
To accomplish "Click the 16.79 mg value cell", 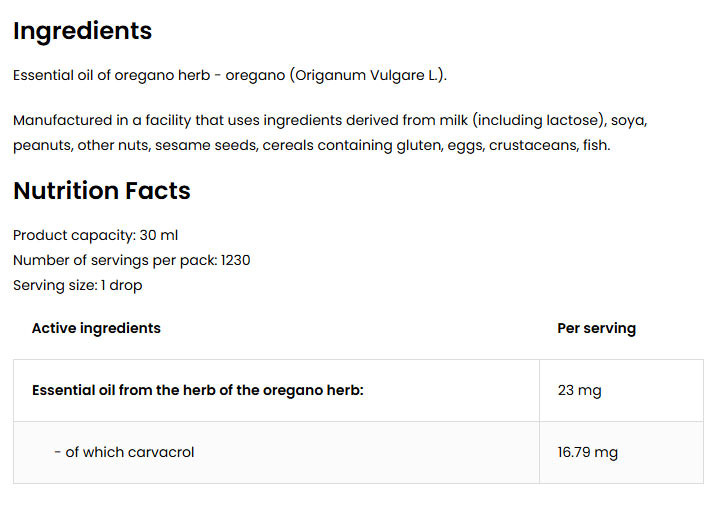I will [587, 452].
